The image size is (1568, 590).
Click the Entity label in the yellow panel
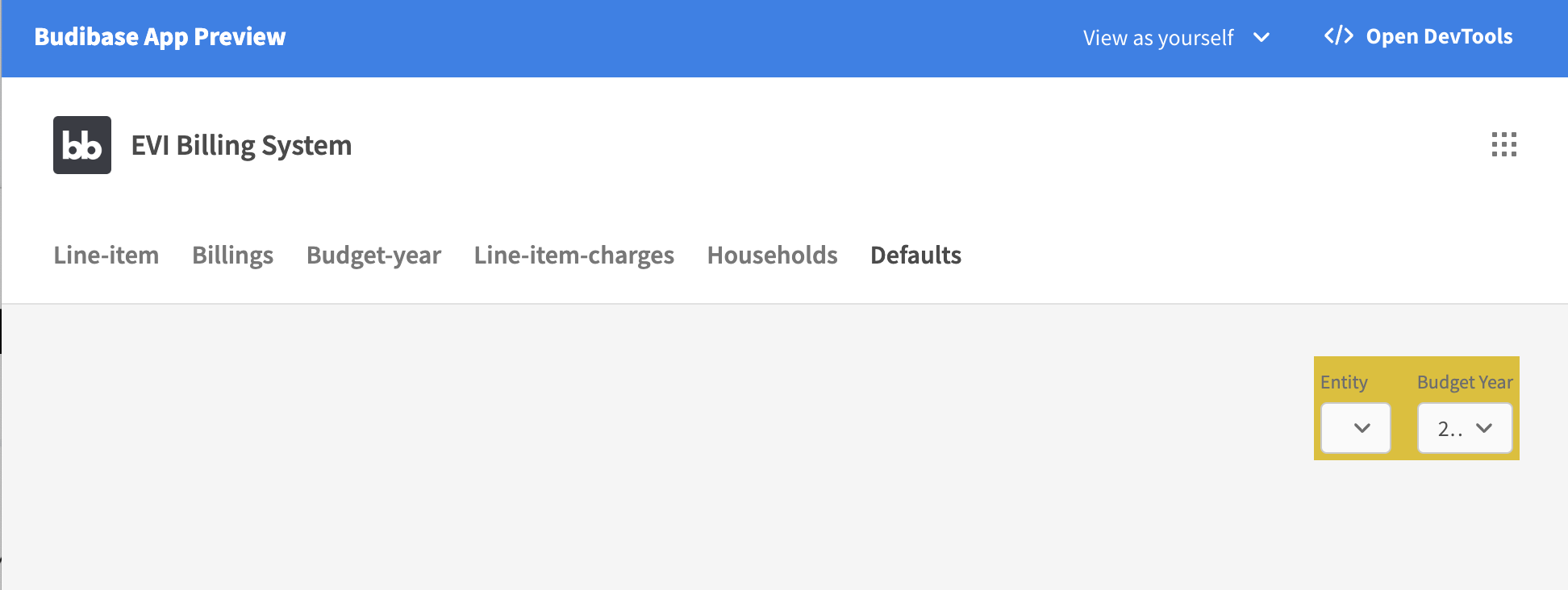1343,382
